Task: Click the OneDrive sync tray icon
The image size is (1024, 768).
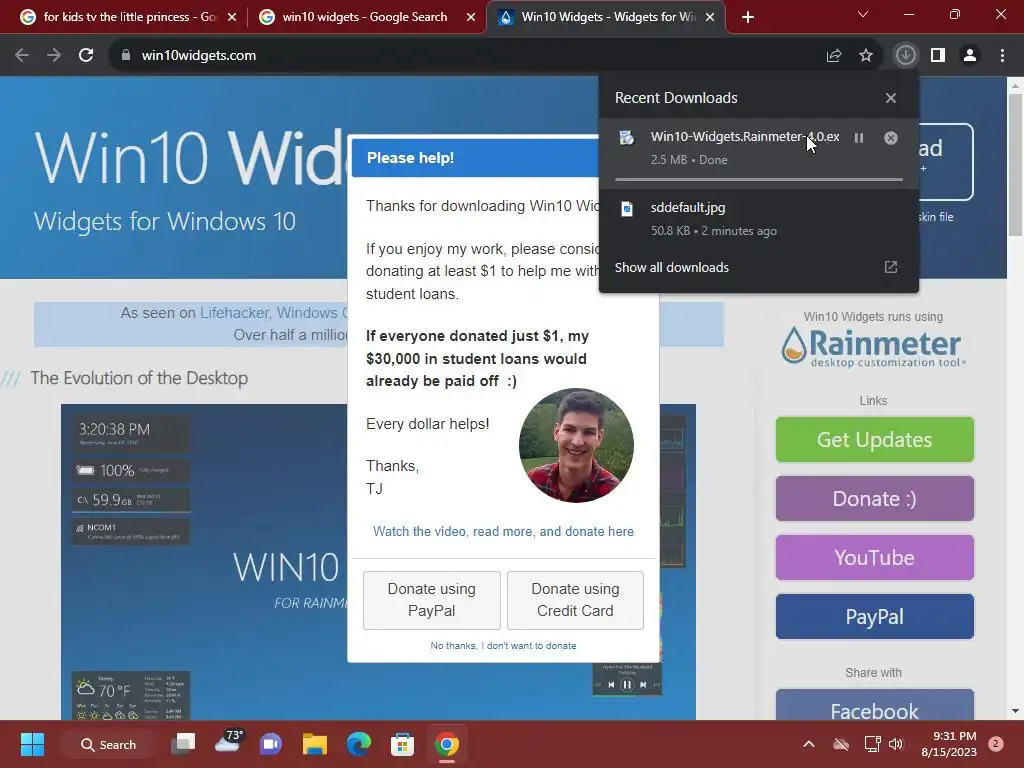Action: [841, 744]
